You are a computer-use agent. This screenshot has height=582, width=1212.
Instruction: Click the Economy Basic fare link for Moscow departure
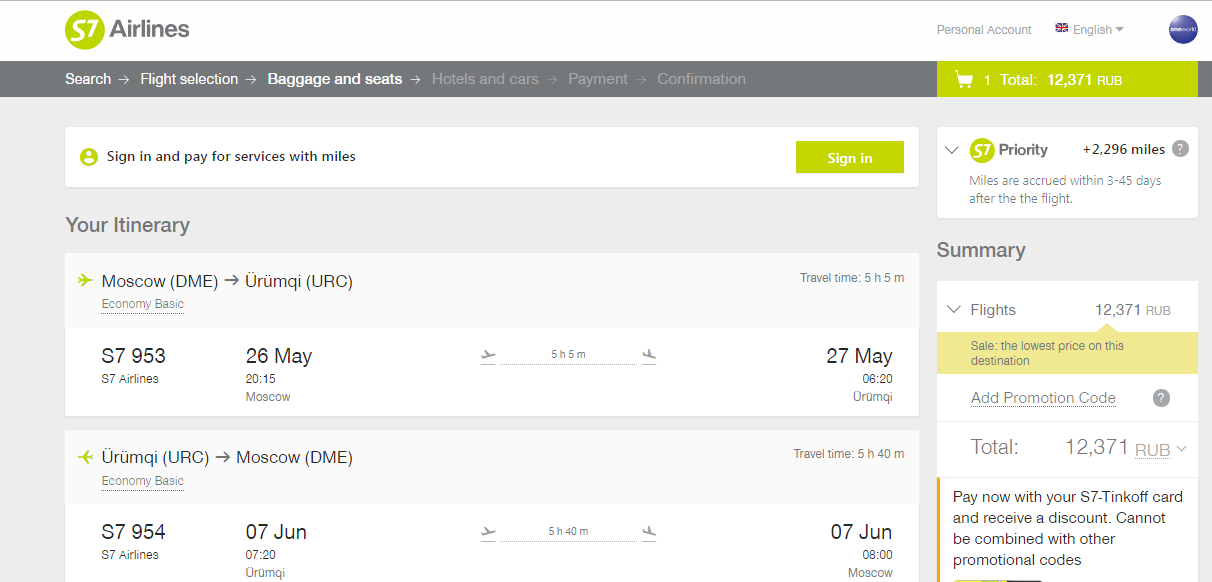pyautogui.click(x=143, y=304)
